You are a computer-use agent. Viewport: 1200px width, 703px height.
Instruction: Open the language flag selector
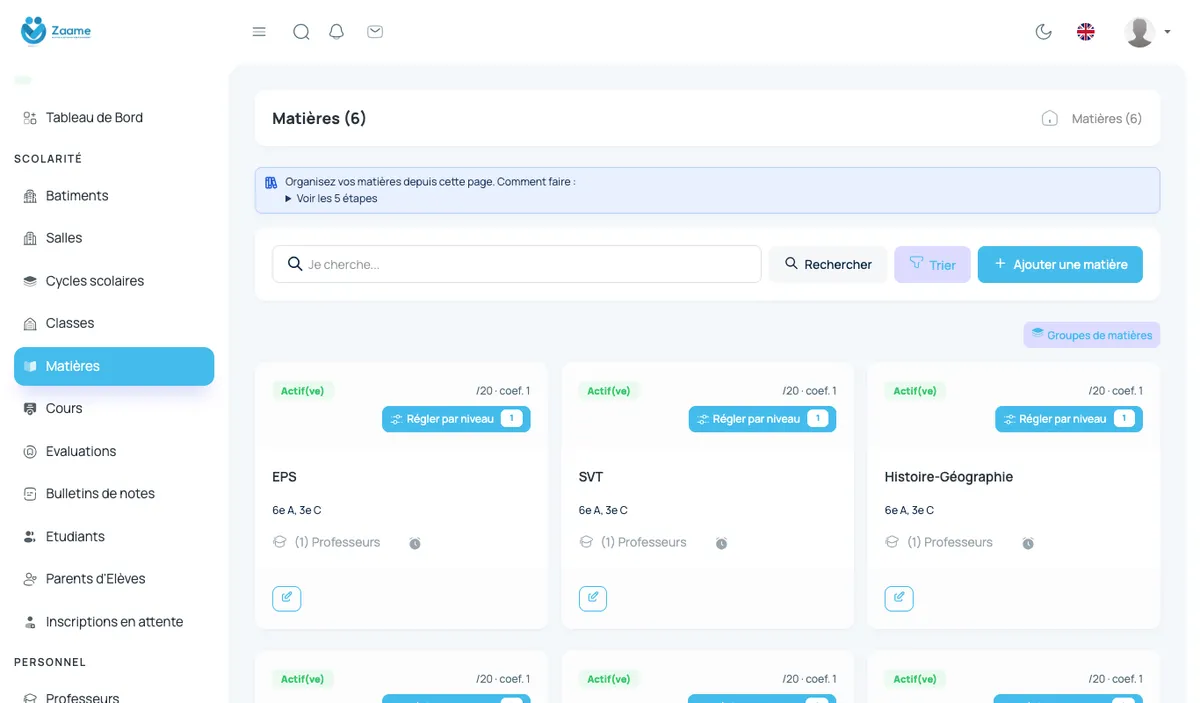click(1086, 32)
